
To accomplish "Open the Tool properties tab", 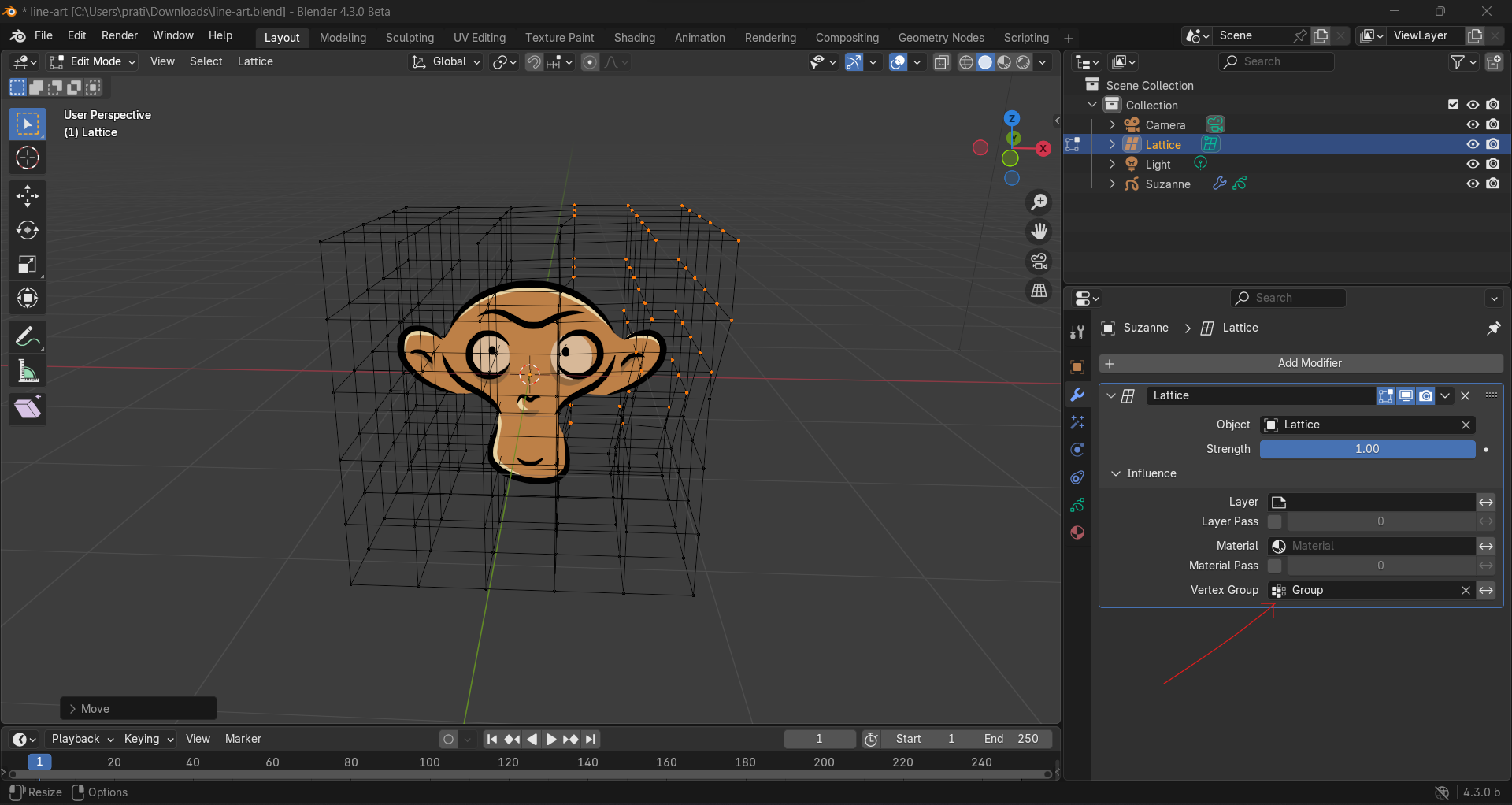I will tap(1077, 332).
